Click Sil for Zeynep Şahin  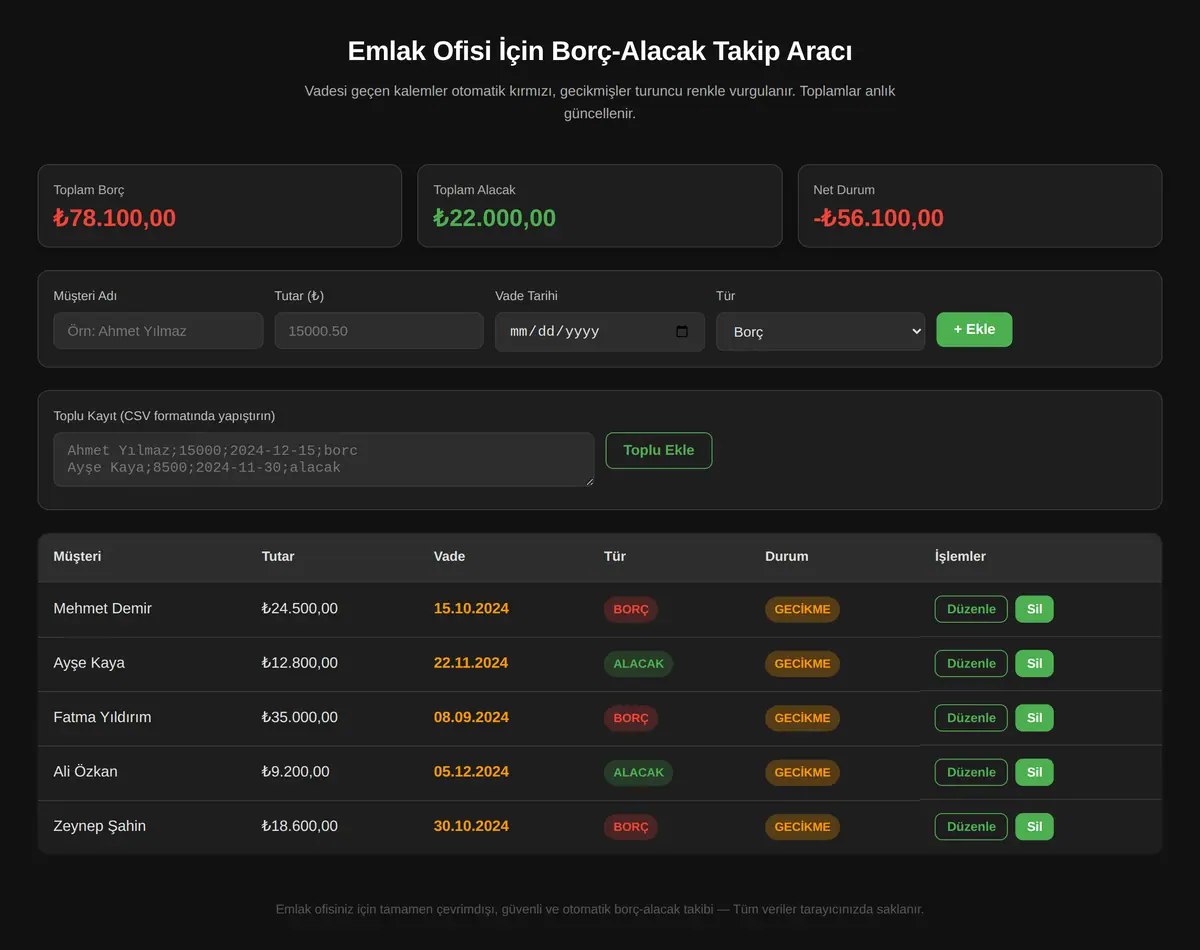1034,826
